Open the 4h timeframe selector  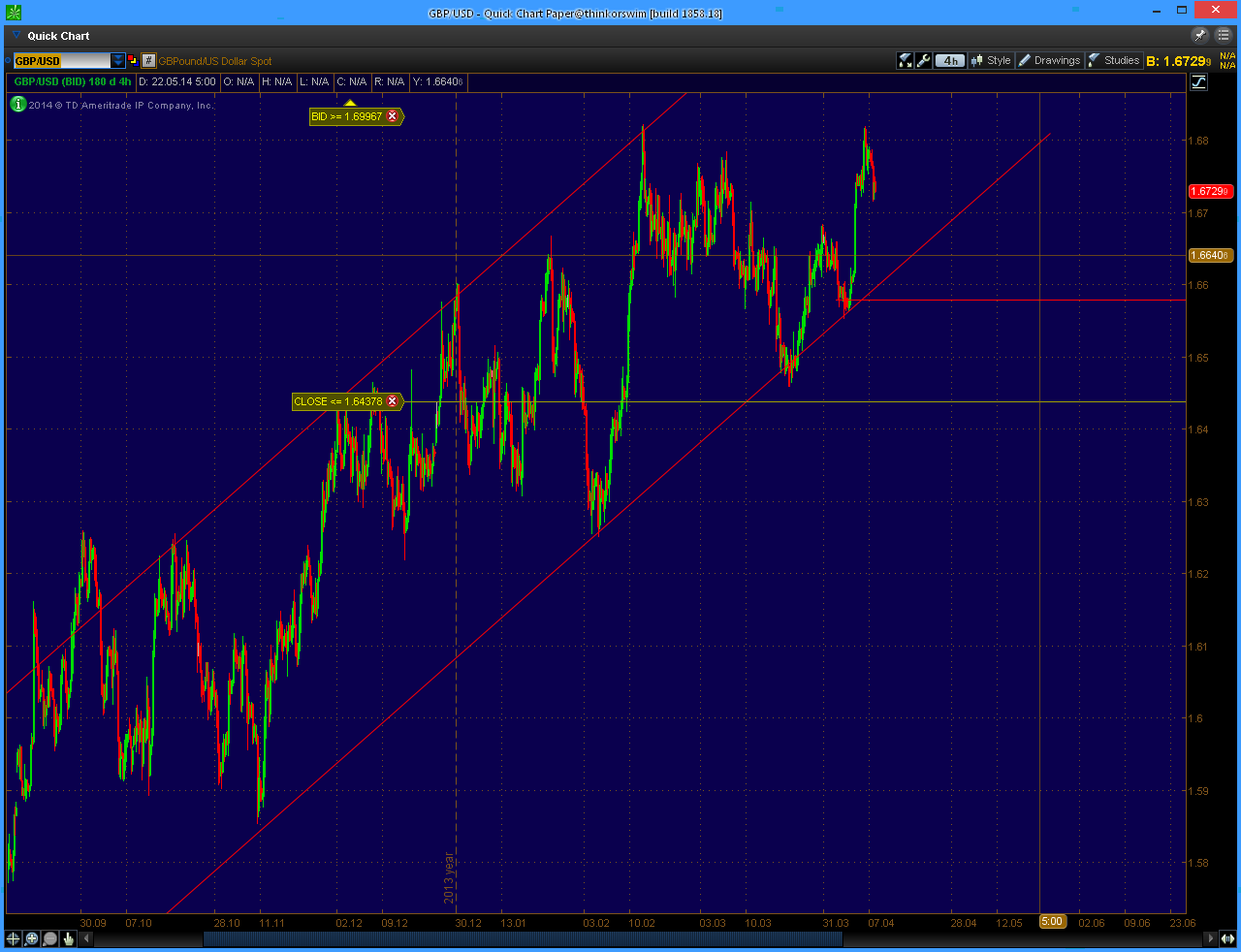950,60
